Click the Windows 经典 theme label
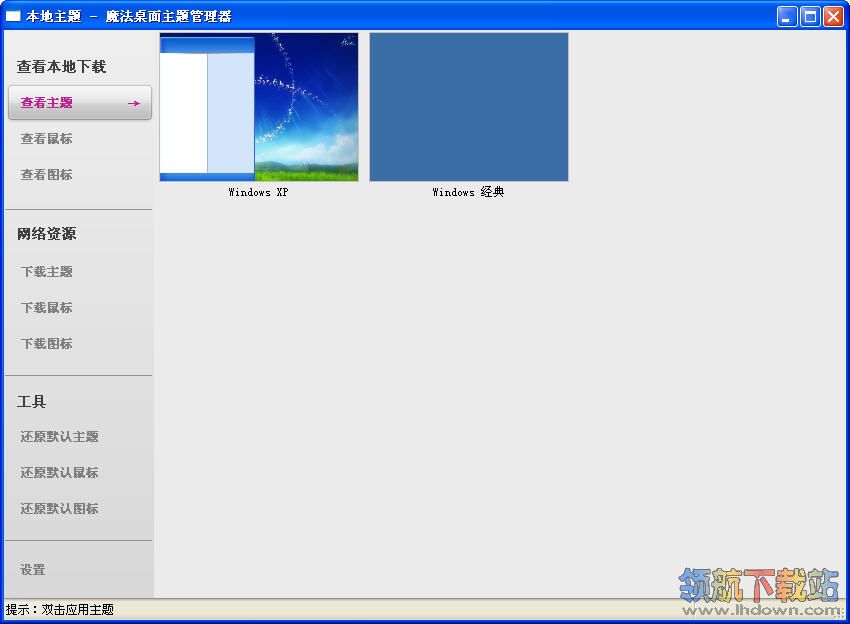The width and height of the screenshot is (850, 624). point(468,192)
